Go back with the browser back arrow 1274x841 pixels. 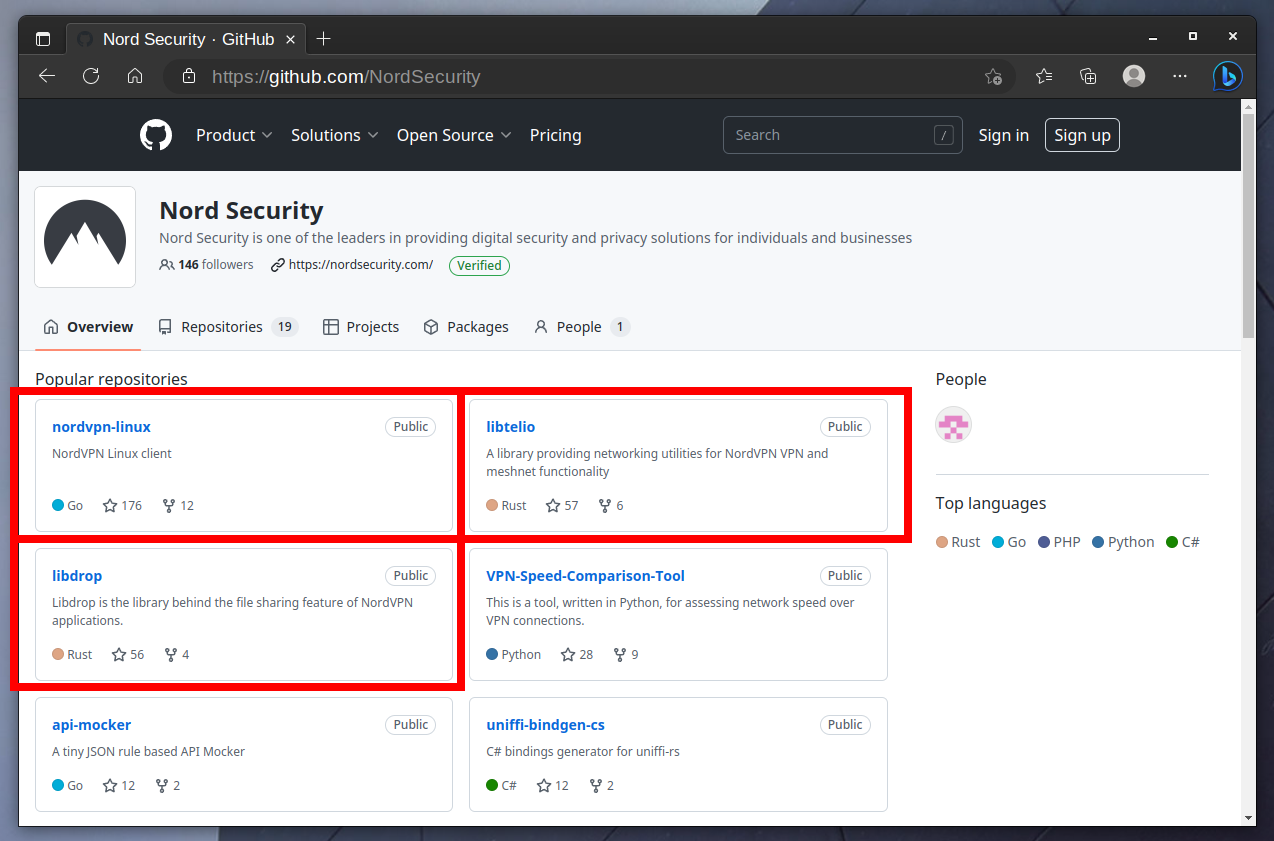47,76
